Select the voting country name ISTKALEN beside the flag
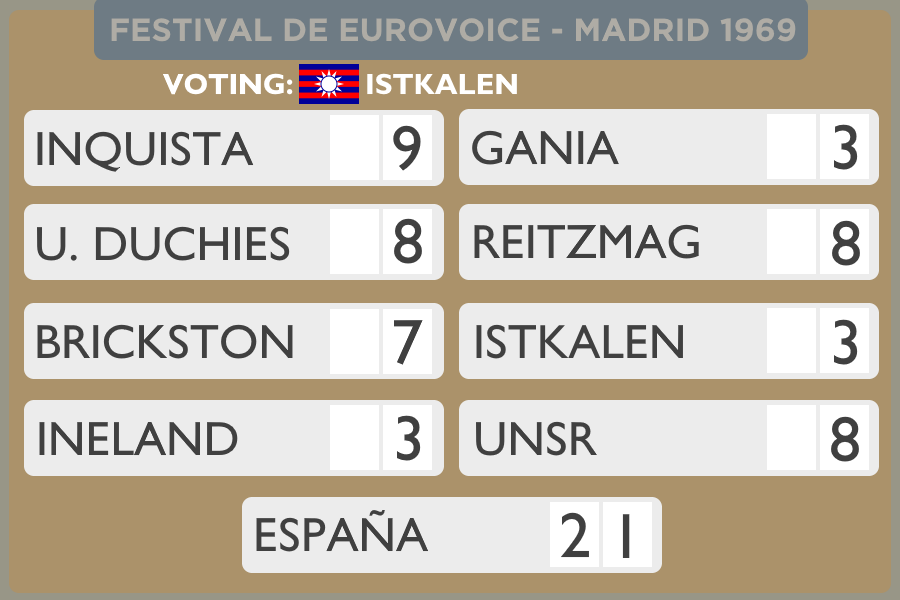The height and width of the screenshot is (600, 900). tap(442, 85)
